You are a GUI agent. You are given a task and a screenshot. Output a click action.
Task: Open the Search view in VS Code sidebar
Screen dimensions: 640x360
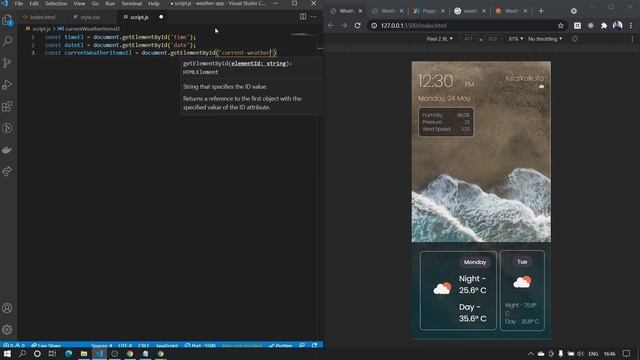7,41
